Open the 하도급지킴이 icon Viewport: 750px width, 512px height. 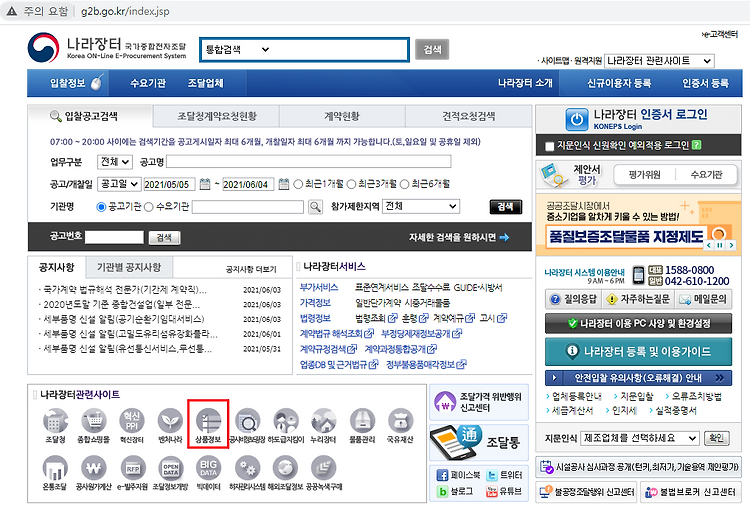pyautogui.click(x=286, y=421)
